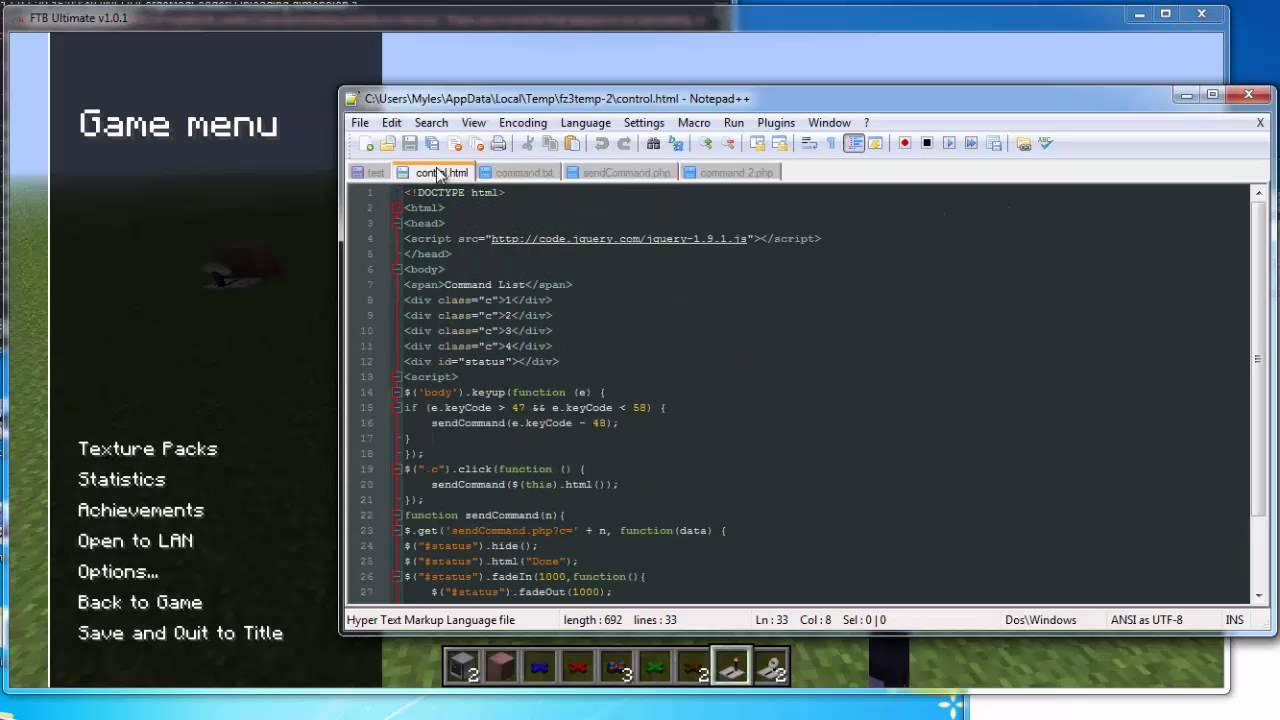Click the editor scrollbar up arrow
Viewport: 1280px width, 720px height.
[x=1259, y=193]
